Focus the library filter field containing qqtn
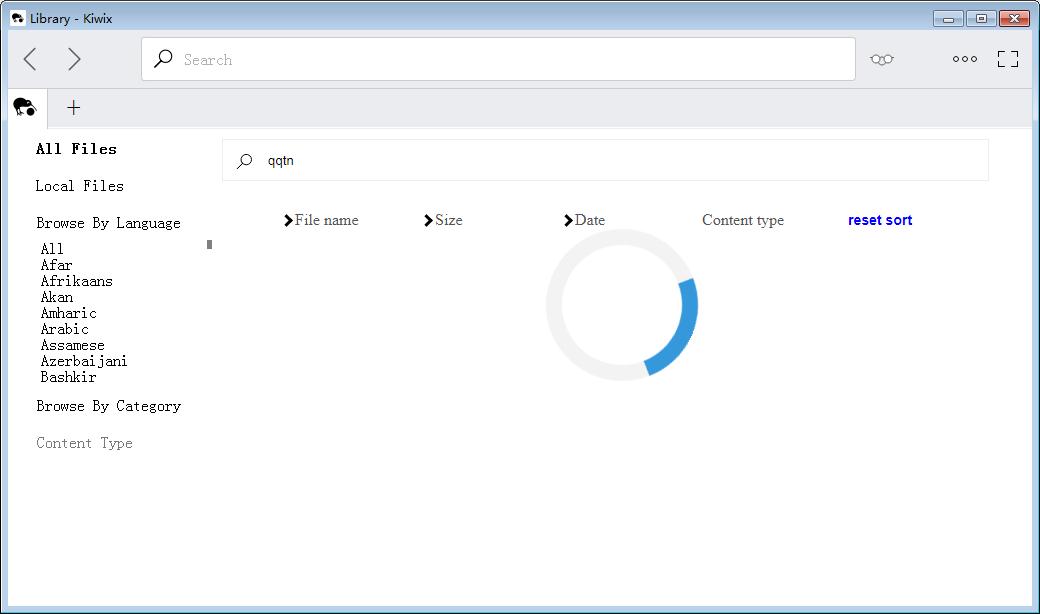The height and width of the screenshot is (614, 1040). (605, 160)
